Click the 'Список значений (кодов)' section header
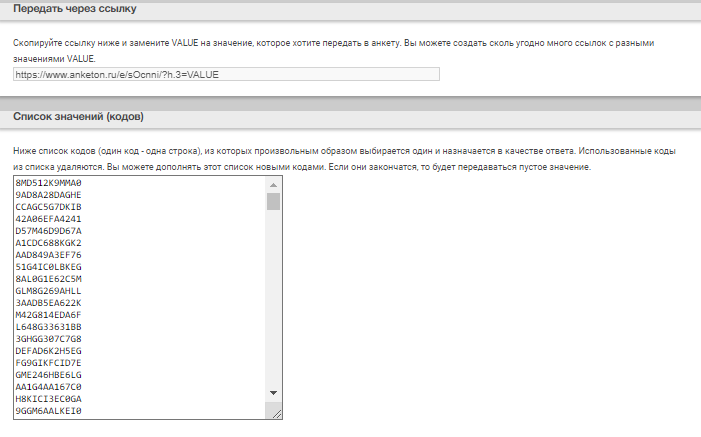Image resolution: width=701 pixels, height=437 pixels. [x=78, y=117]
